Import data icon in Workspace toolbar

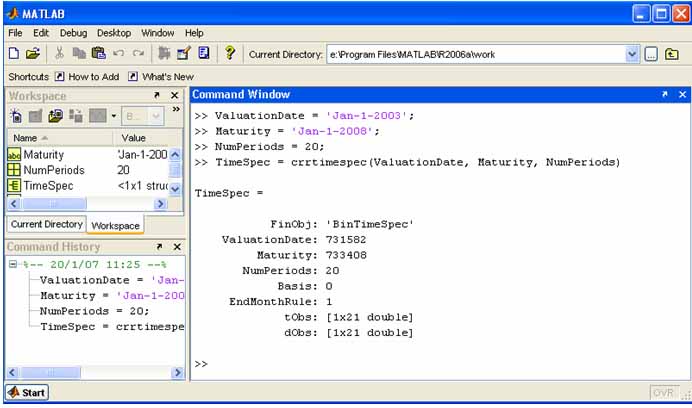[x=56, y=116]
